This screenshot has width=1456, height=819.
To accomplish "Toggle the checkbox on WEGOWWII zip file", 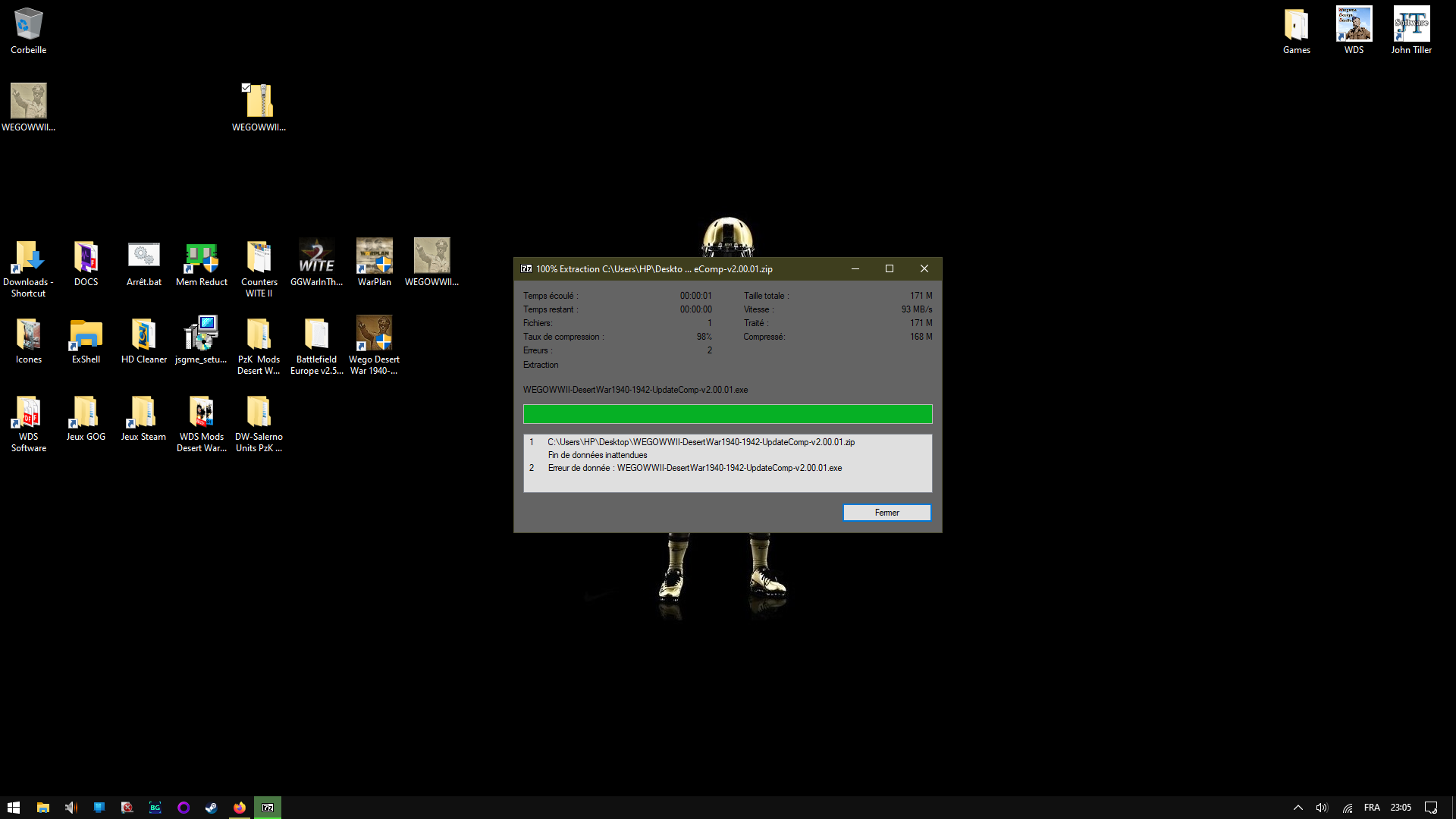I will point(246,88).
